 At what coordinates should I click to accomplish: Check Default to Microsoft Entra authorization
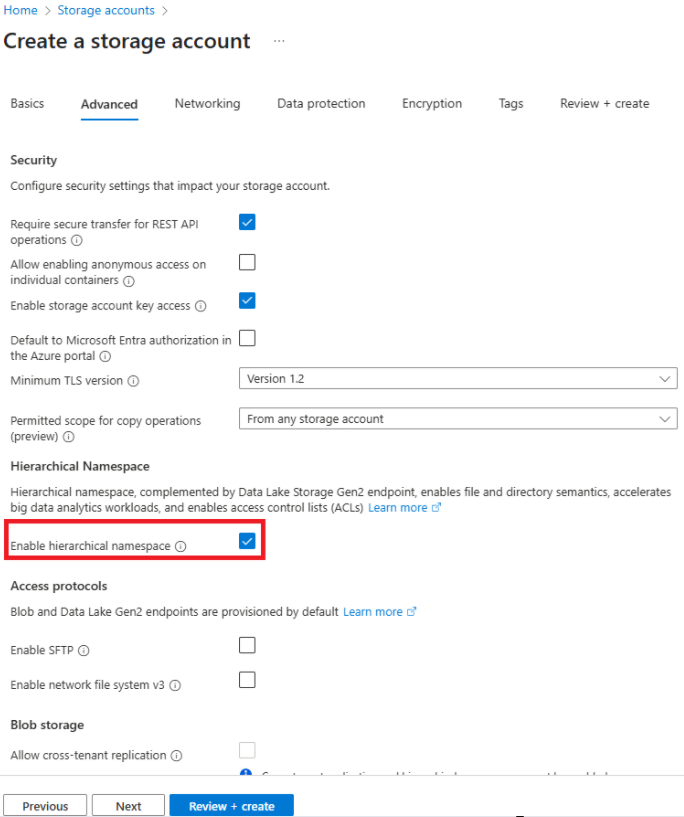point(247,338)
